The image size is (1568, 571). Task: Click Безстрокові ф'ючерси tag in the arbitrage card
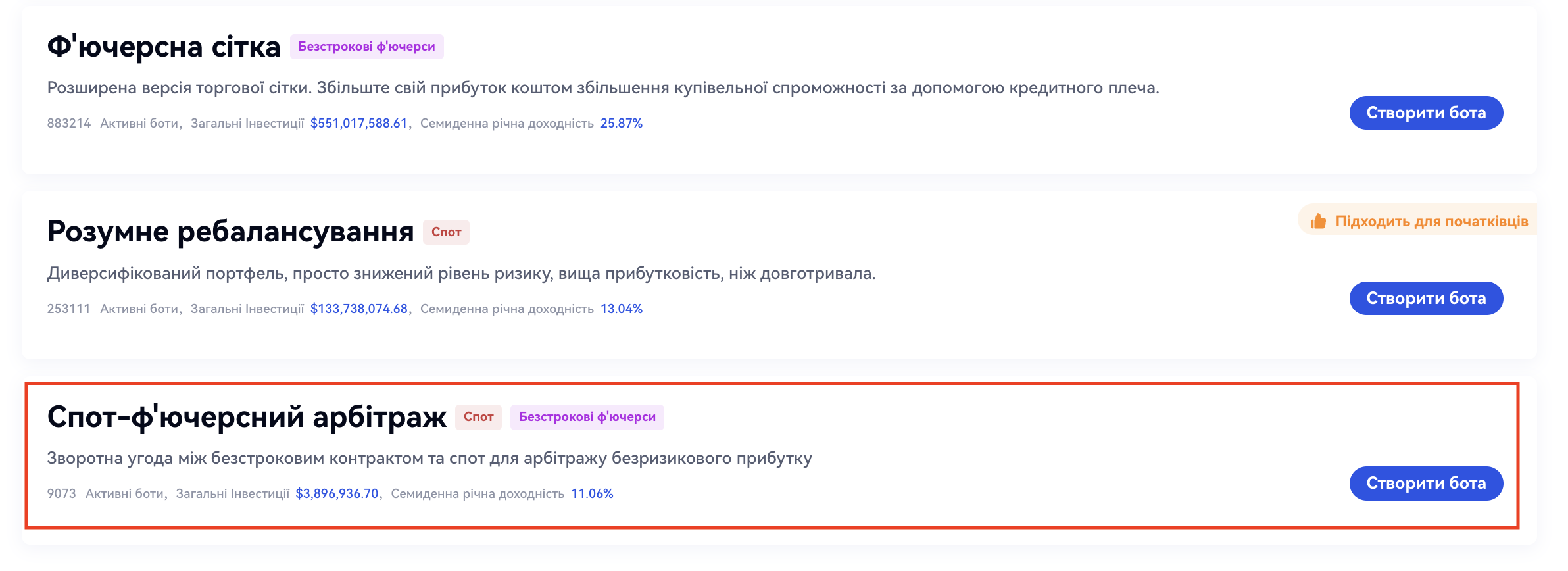[587, 417]
